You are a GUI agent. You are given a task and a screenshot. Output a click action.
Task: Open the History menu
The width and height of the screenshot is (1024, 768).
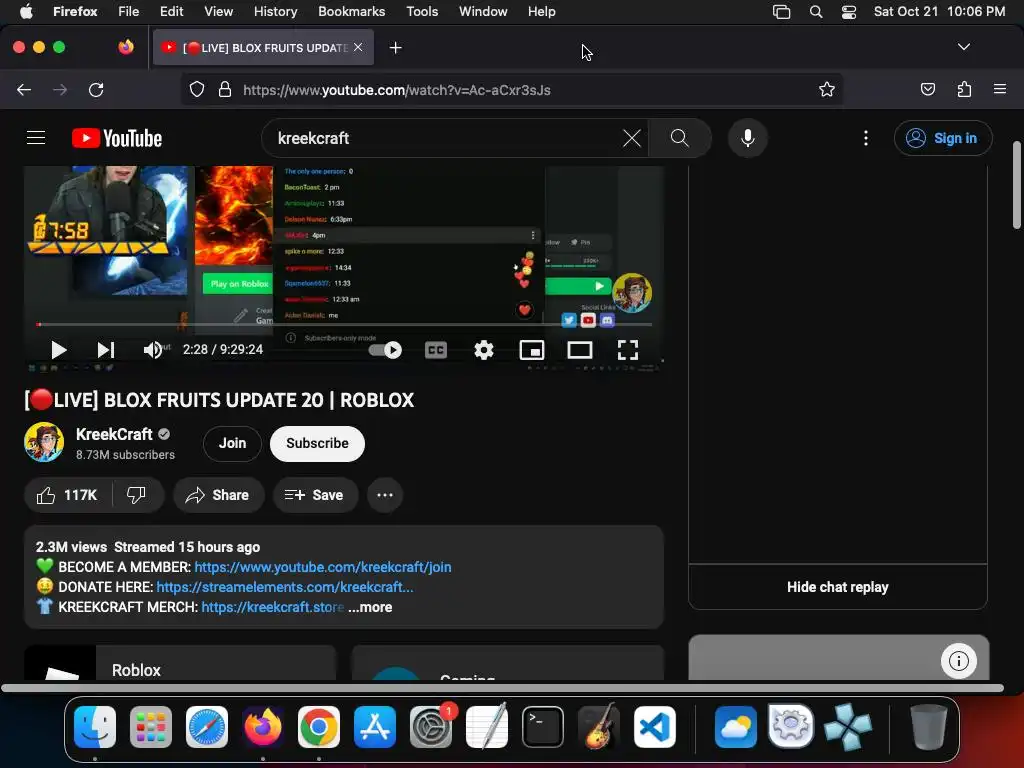pos(275,11)
